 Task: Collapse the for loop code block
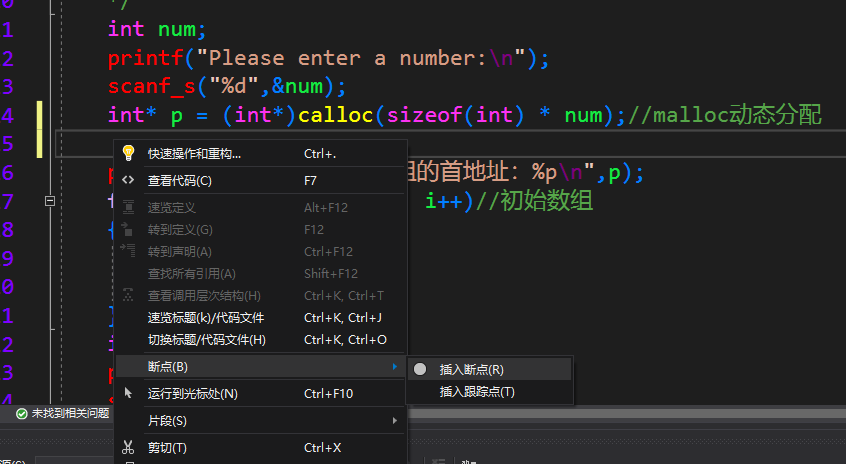(50, 201)
